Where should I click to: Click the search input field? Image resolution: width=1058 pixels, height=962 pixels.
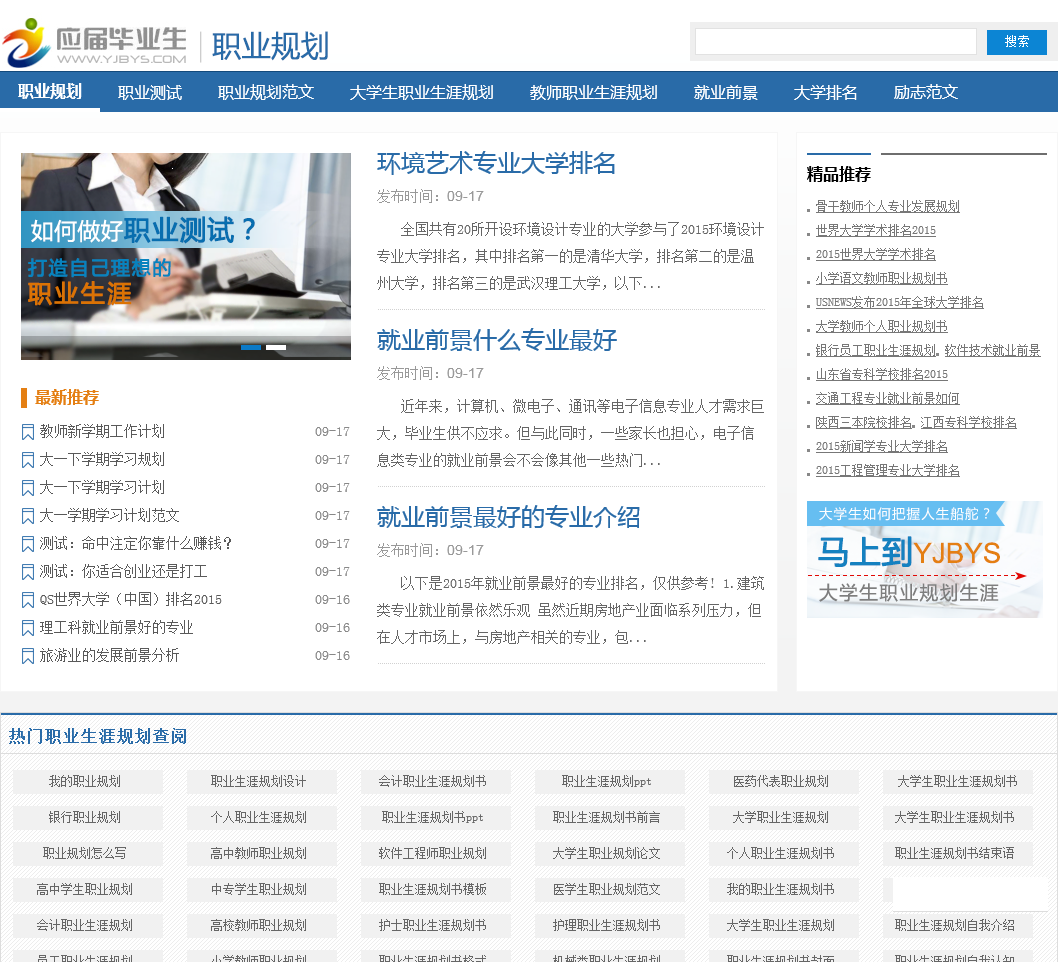pyautogui.click(x=836, y=42)
